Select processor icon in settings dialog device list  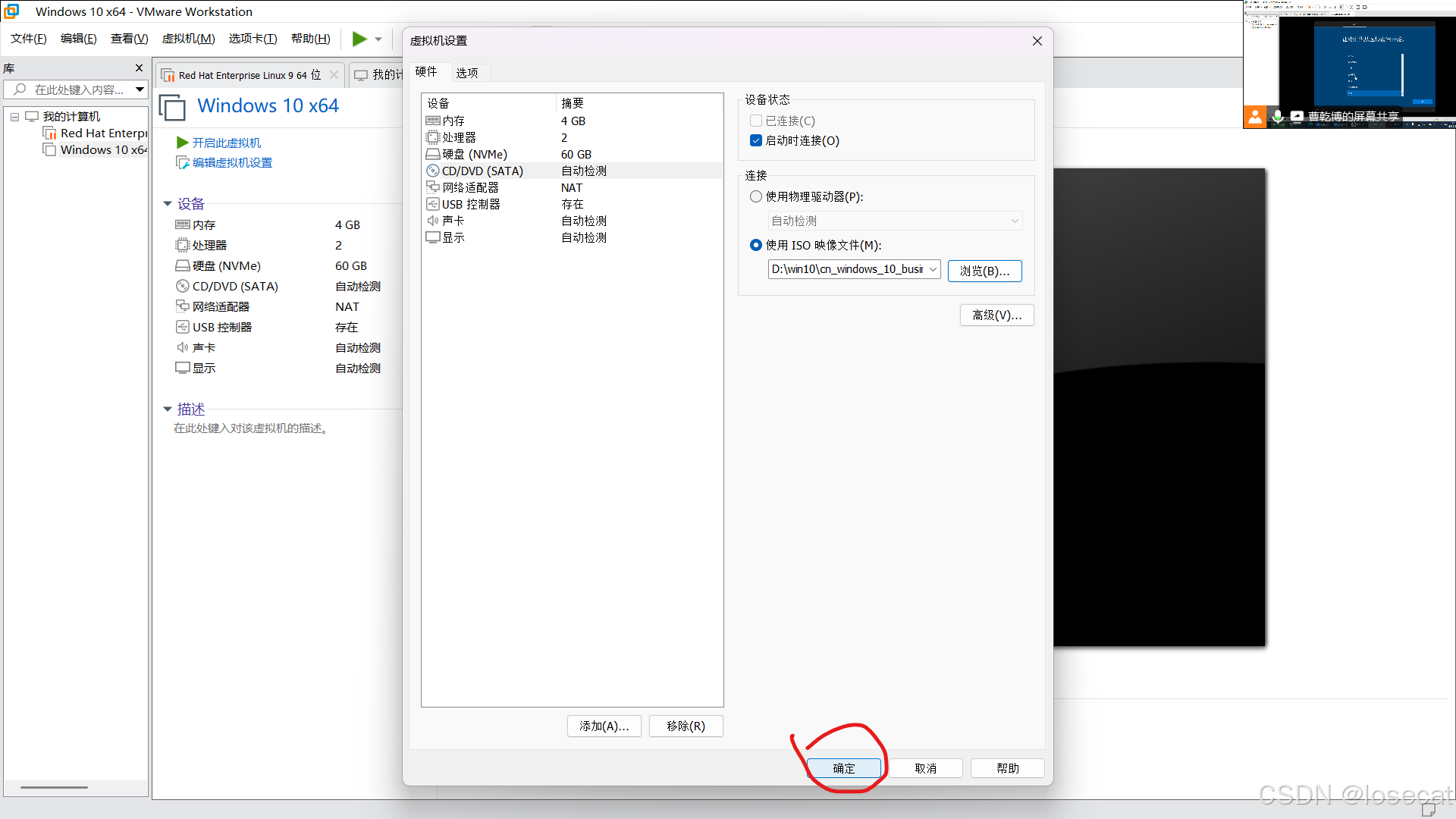(433, 137)
